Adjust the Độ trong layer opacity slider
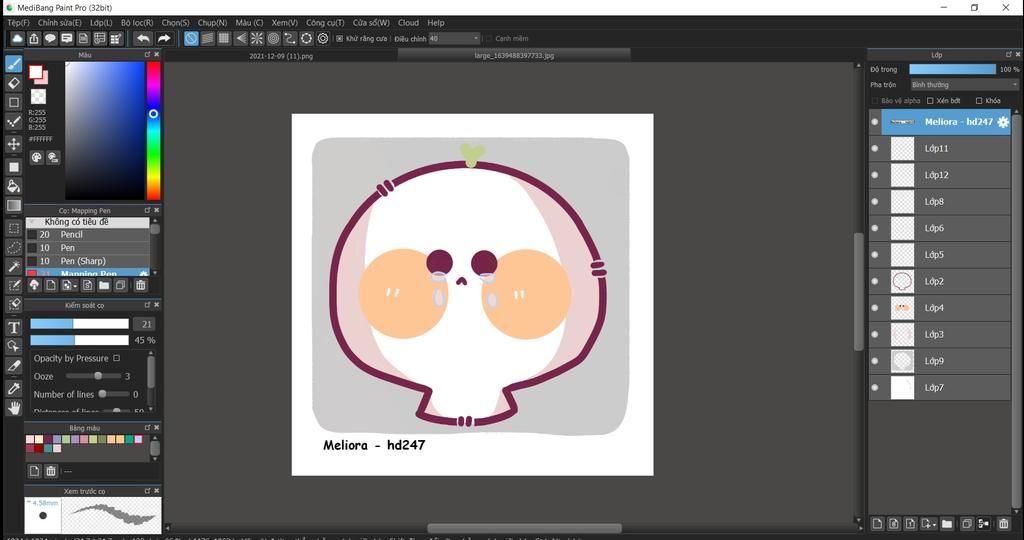Viewport: 1024px width, 540px height. click(x=952, y=69)
